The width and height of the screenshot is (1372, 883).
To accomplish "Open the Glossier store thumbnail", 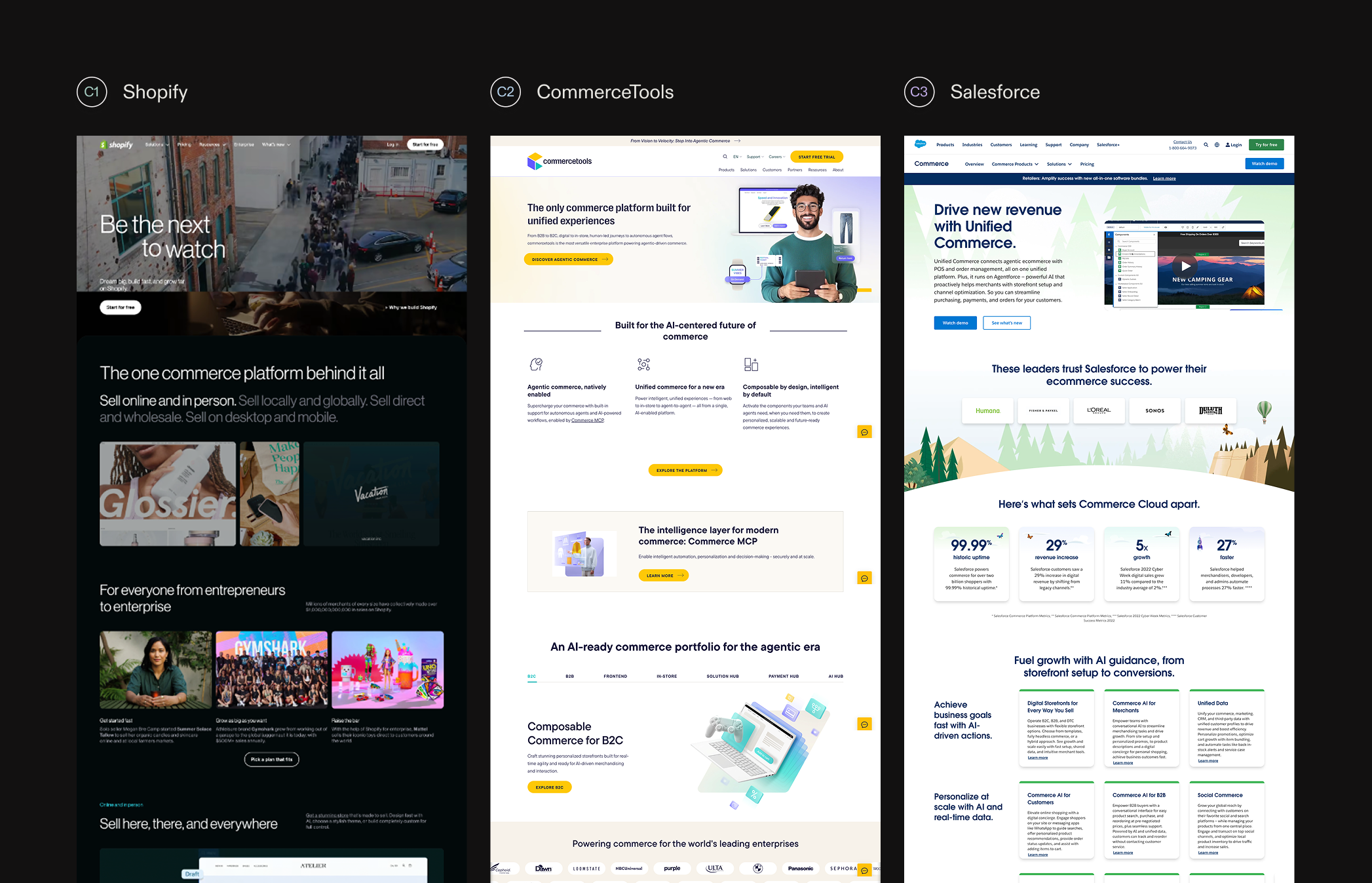I will [x=168, y=494].
